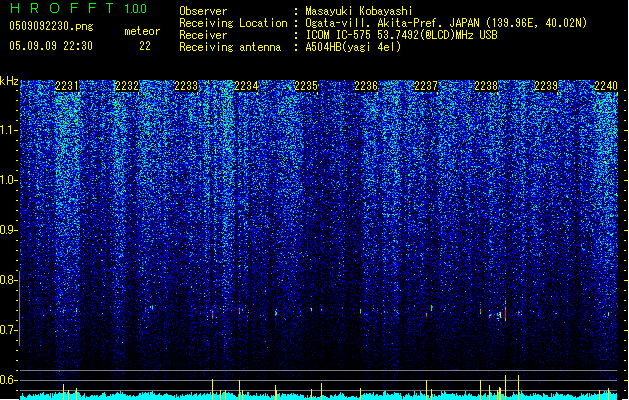Click the Ogata-vill. Akita-Pref. location text
This screenshot has width=629, height=400.
446,23
